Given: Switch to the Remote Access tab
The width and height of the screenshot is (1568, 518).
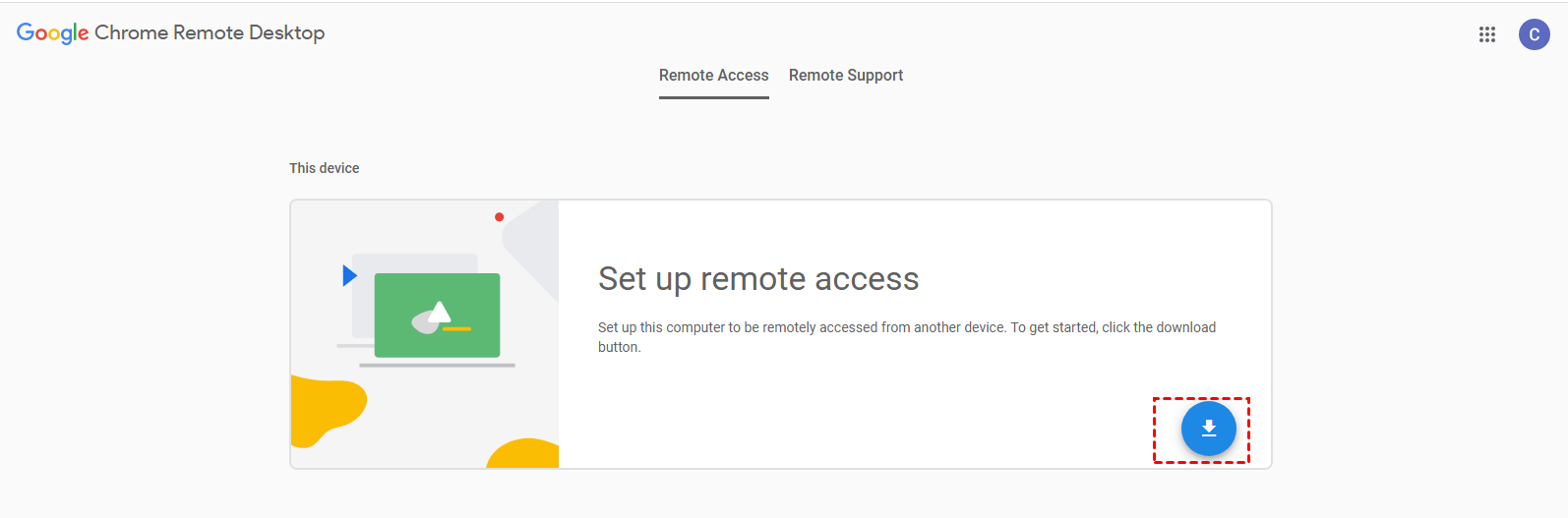Looking at the screenshot, I should click(713, 76).
